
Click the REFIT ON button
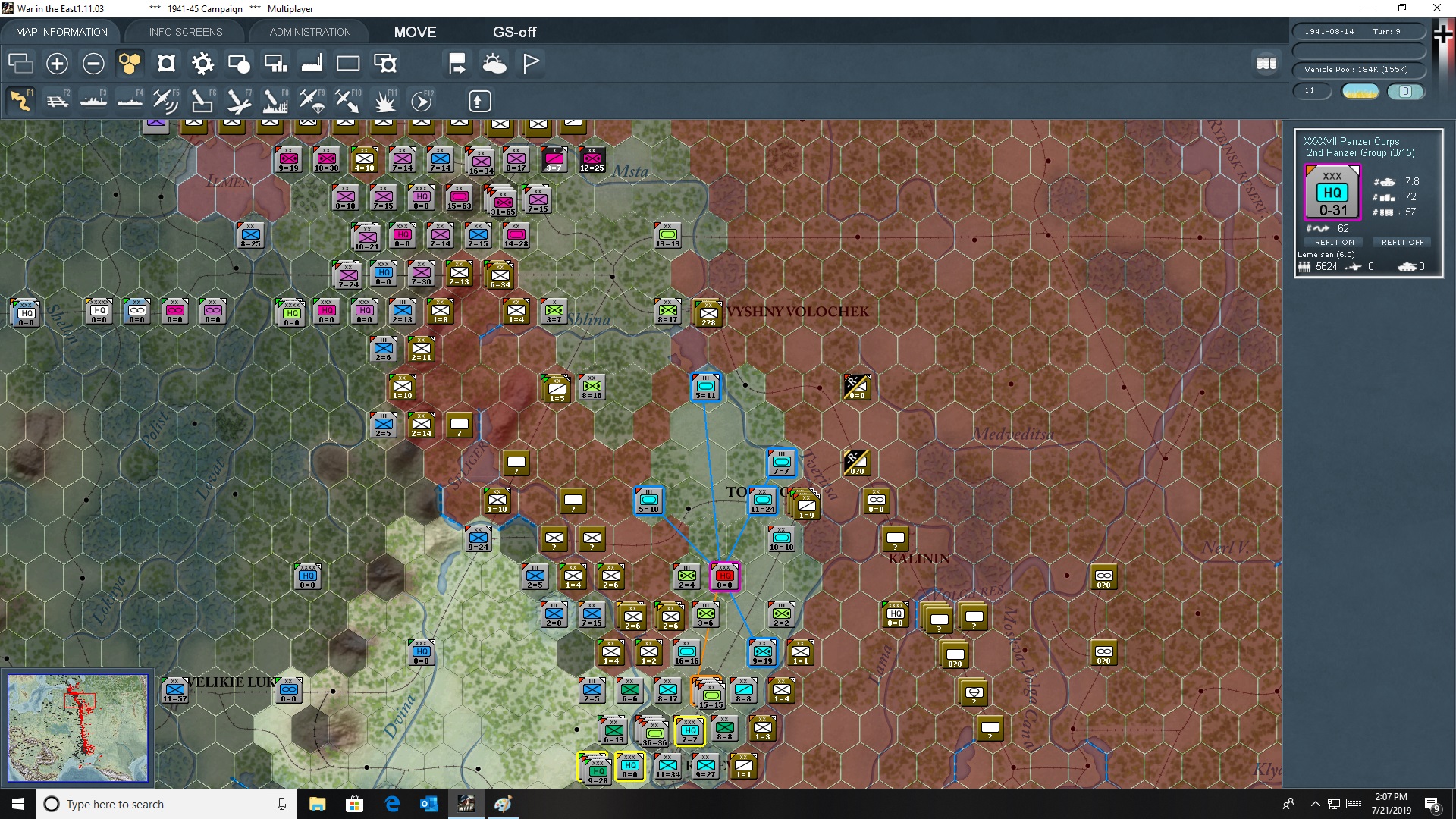(x=1335, y=242)
